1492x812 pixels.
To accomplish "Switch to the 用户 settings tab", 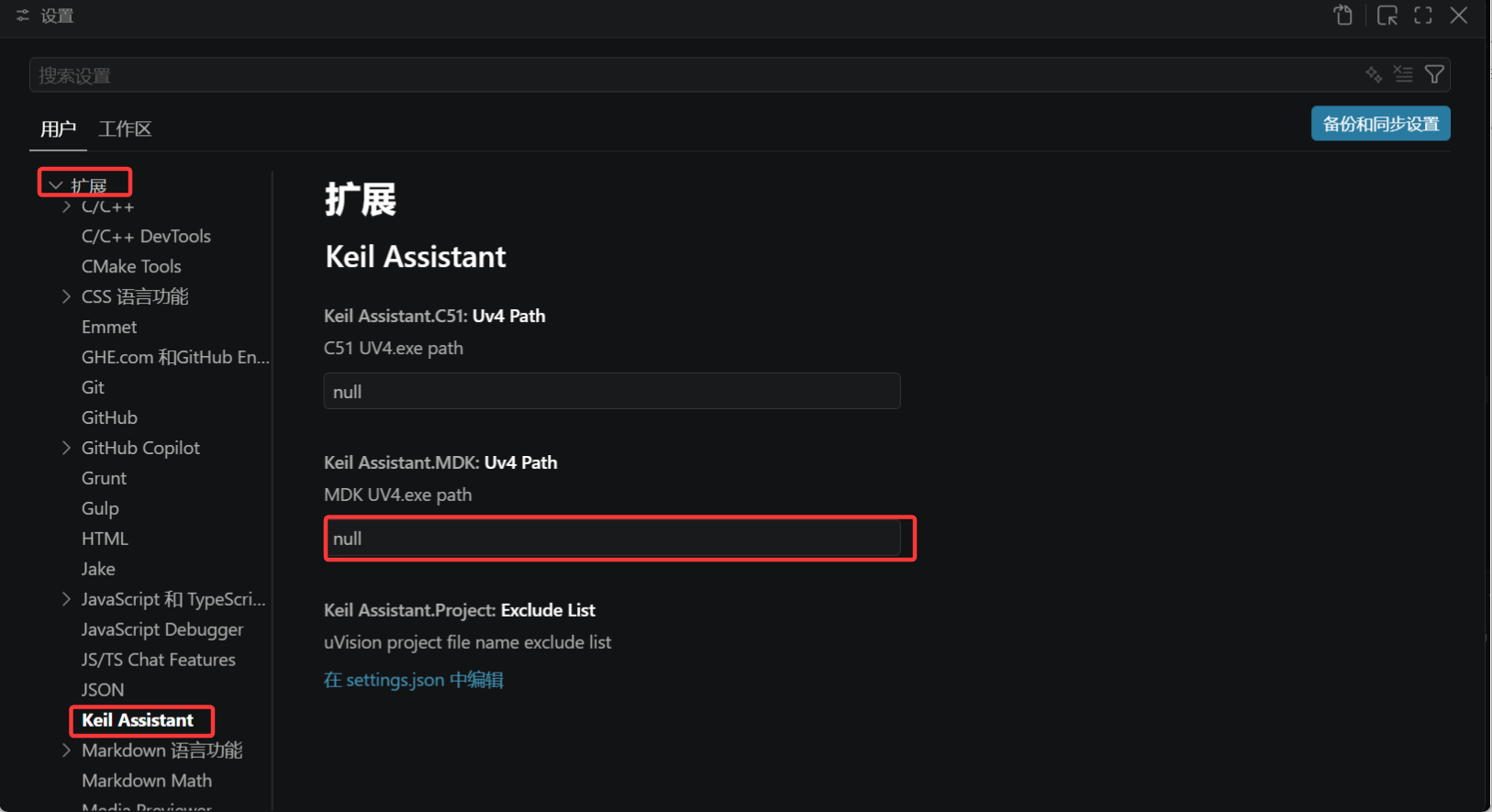I will click(x=58, y=129).
